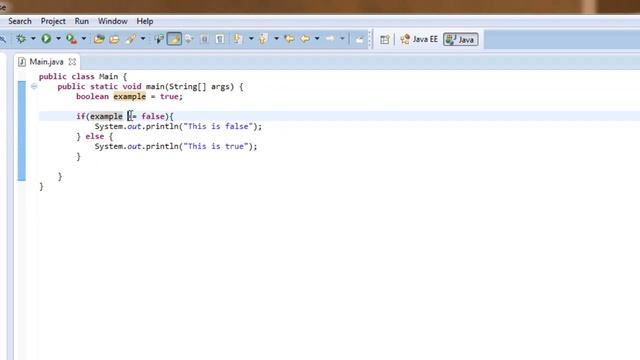
Task: Open the Next Annotation dropdown arrow
Action: point(251,39)
